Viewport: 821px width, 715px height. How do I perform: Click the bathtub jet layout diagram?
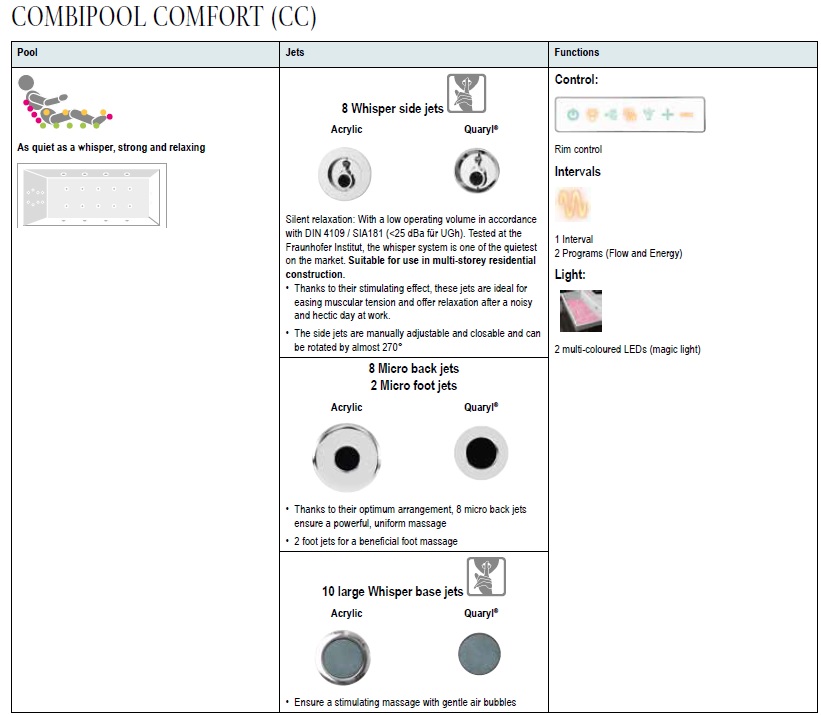click(92, 195)
